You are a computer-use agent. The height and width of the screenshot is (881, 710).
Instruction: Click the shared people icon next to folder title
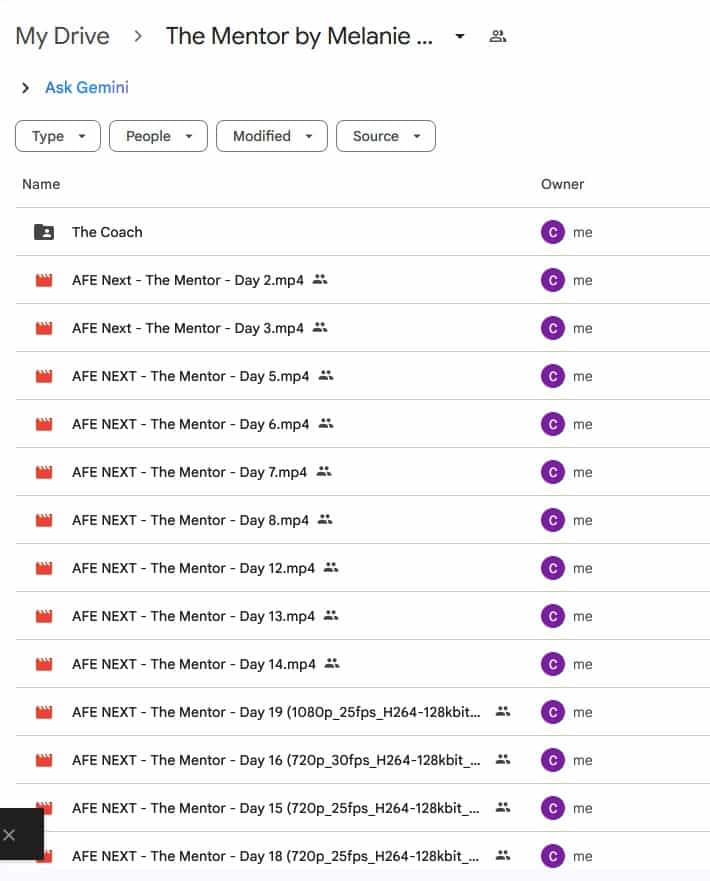497,37
